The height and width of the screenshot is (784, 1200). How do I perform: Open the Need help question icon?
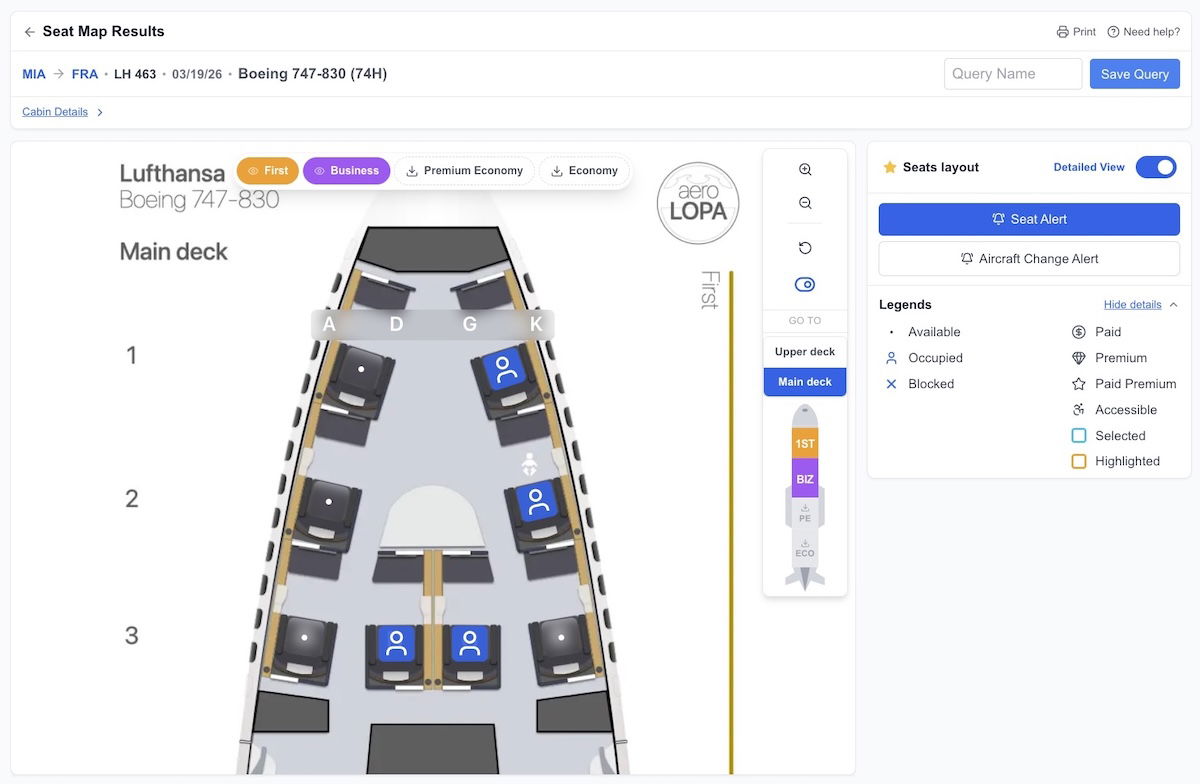1113,32
